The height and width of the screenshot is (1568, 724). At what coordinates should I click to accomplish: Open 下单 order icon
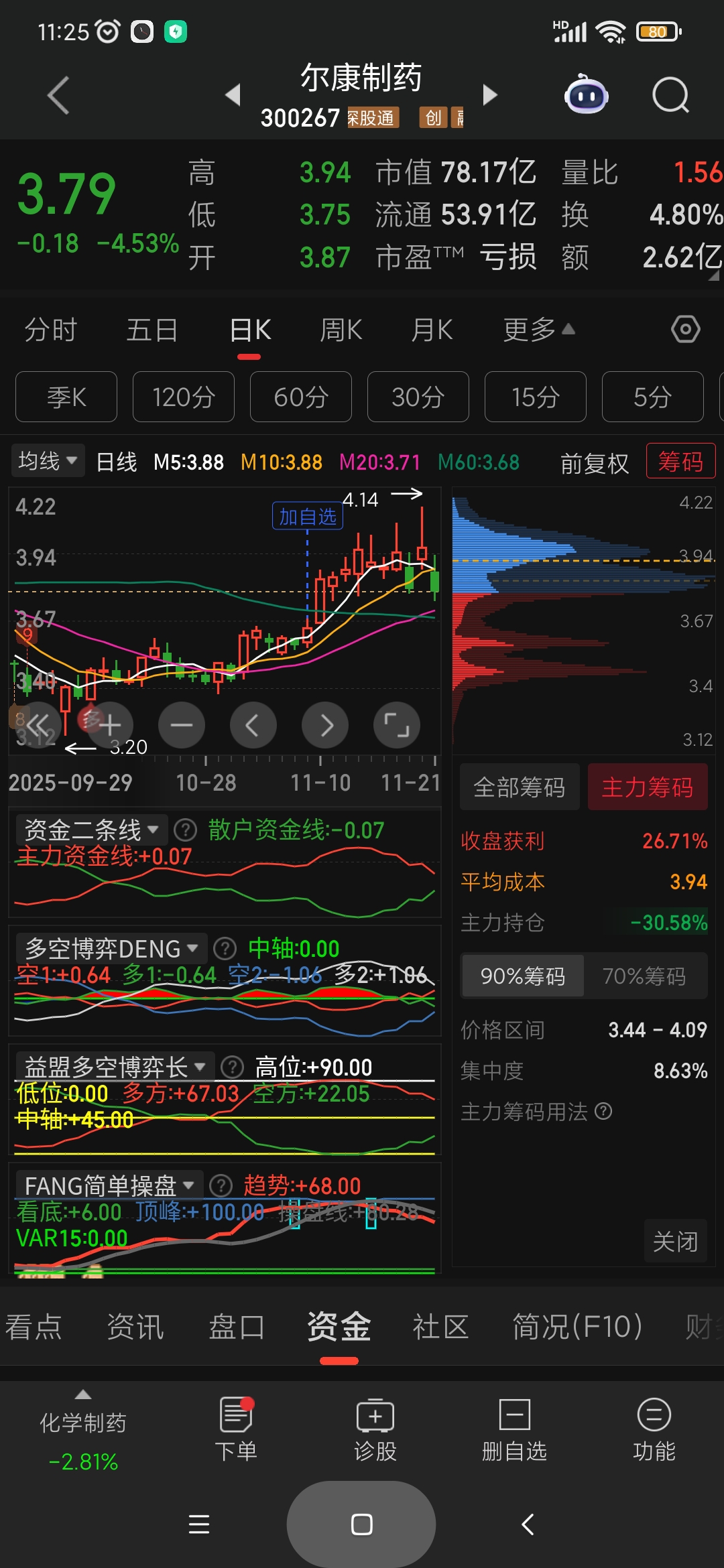coord(236,1429)
